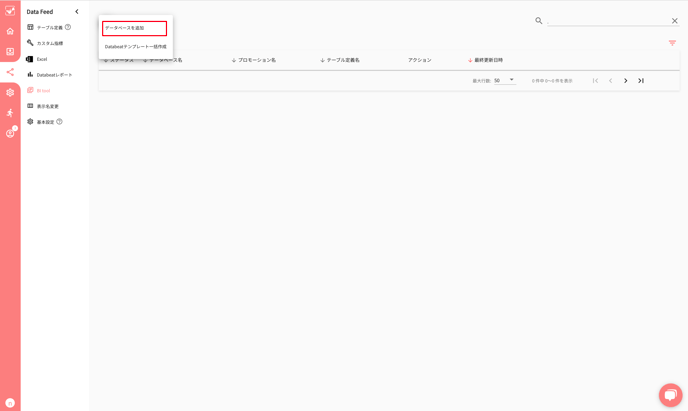
Task: Go to the next page
Action: pyautogui.click(x=626, y=81)
